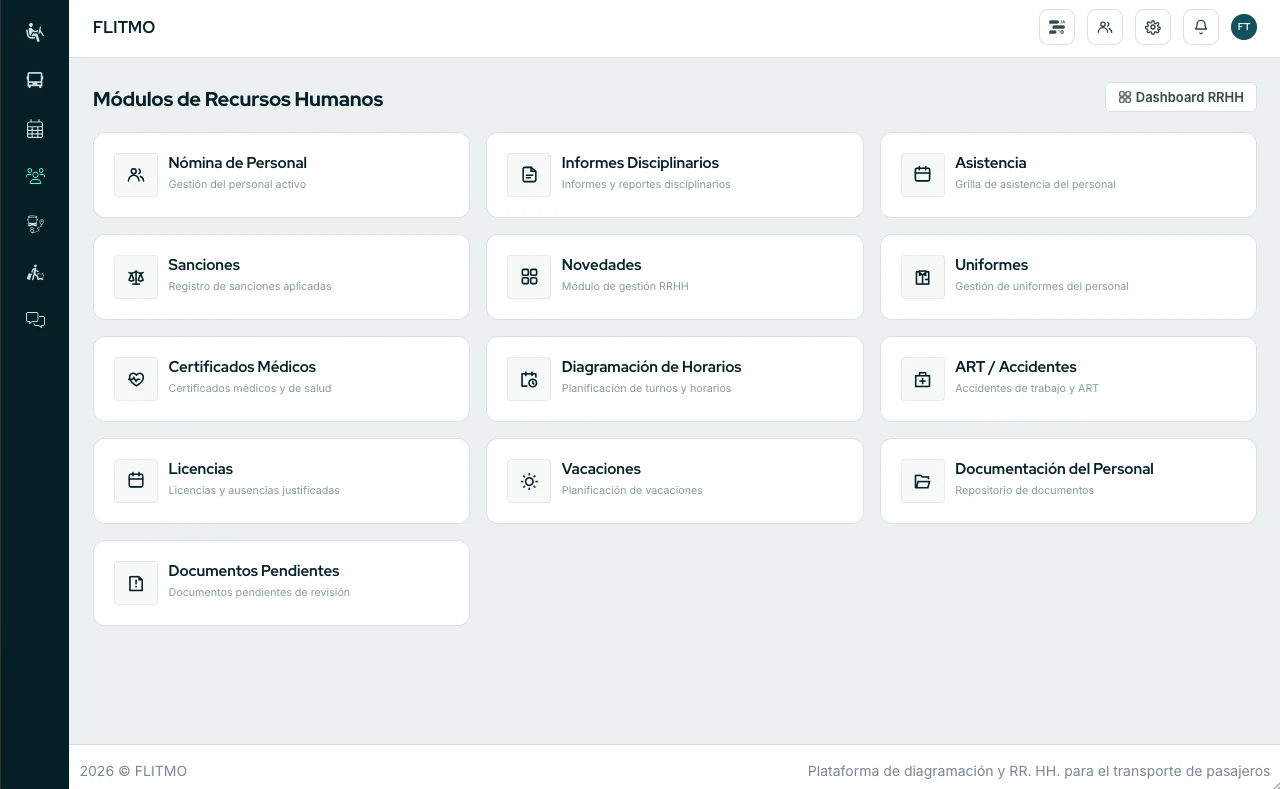Click the users icon in the top bar
This screenshot has width=1280, height=789.
(x=1105, y=27)
